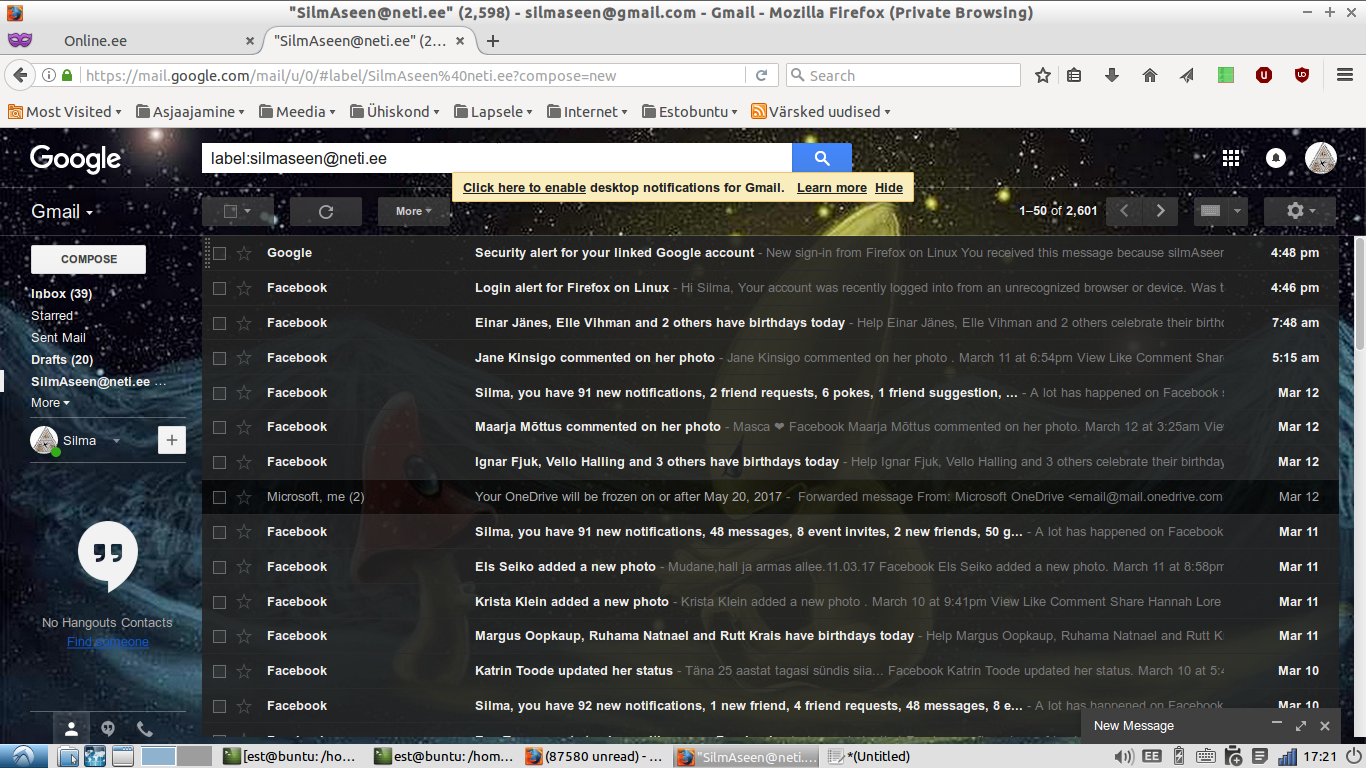The image size is (1366, 768).
Task: Tick the checkbox for Login alert email
Action: 220,288
